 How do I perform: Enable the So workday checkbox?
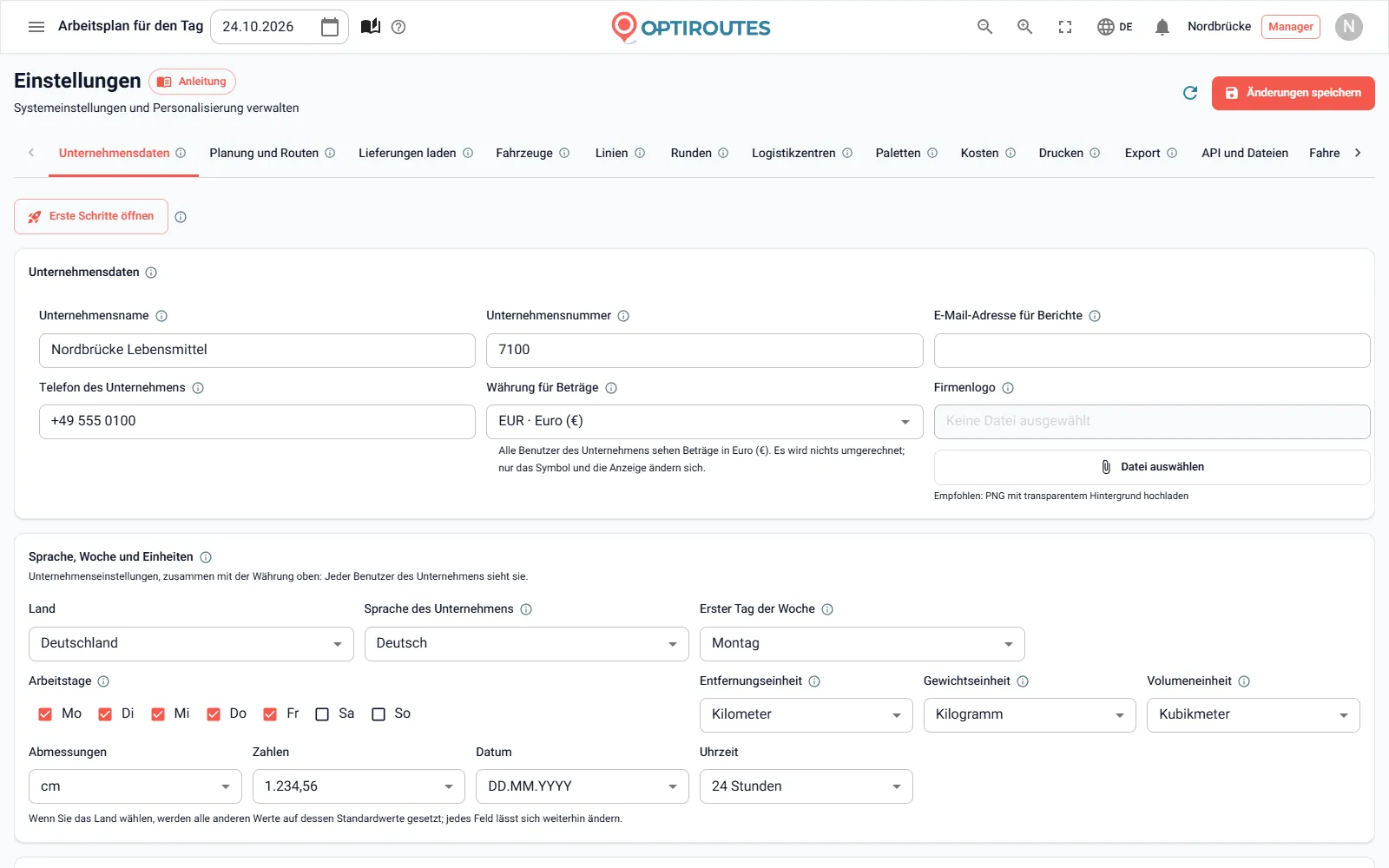coord(379,714)
